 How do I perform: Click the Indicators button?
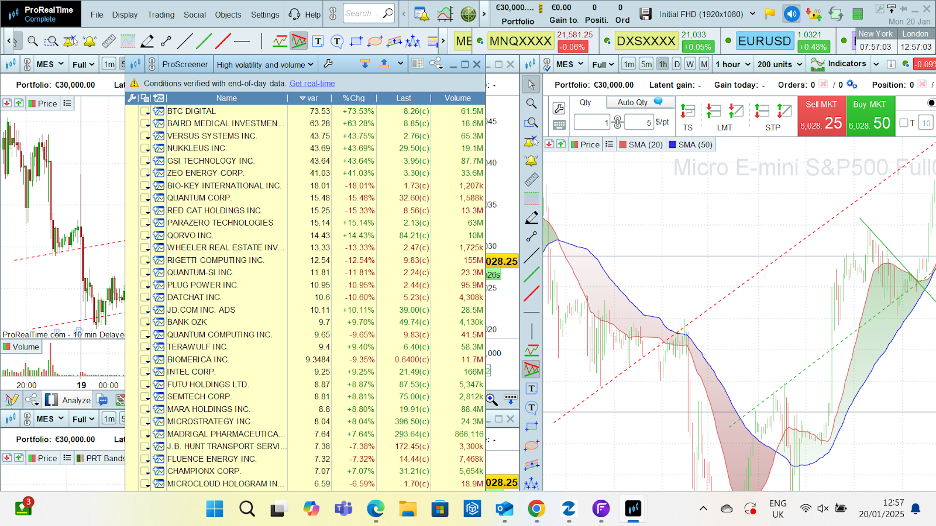839,64
